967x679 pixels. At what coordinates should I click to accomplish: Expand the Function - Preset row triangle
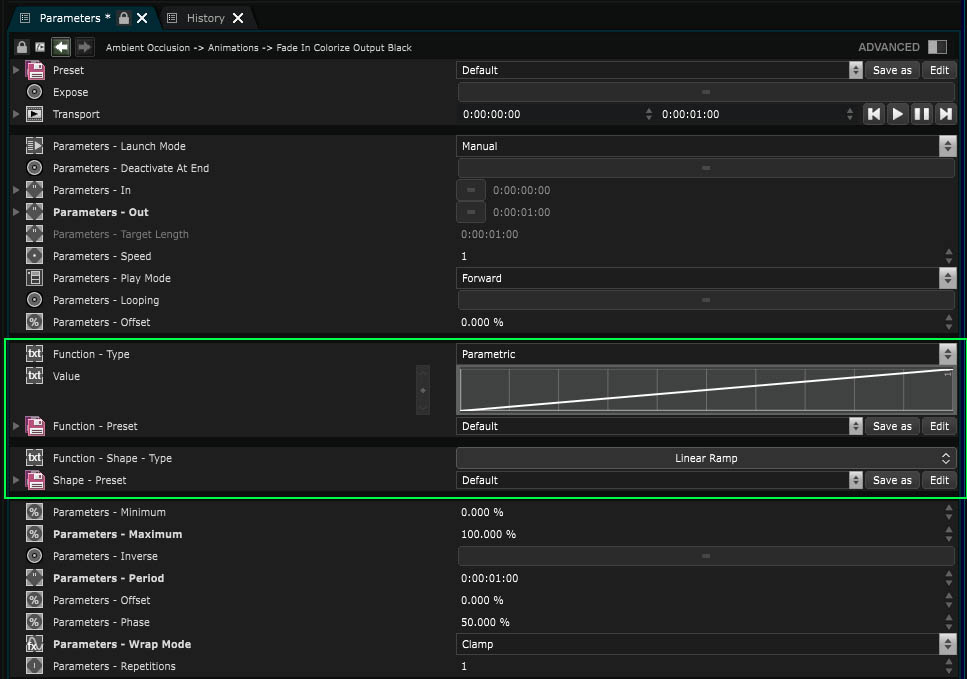(x=16, y=426)
